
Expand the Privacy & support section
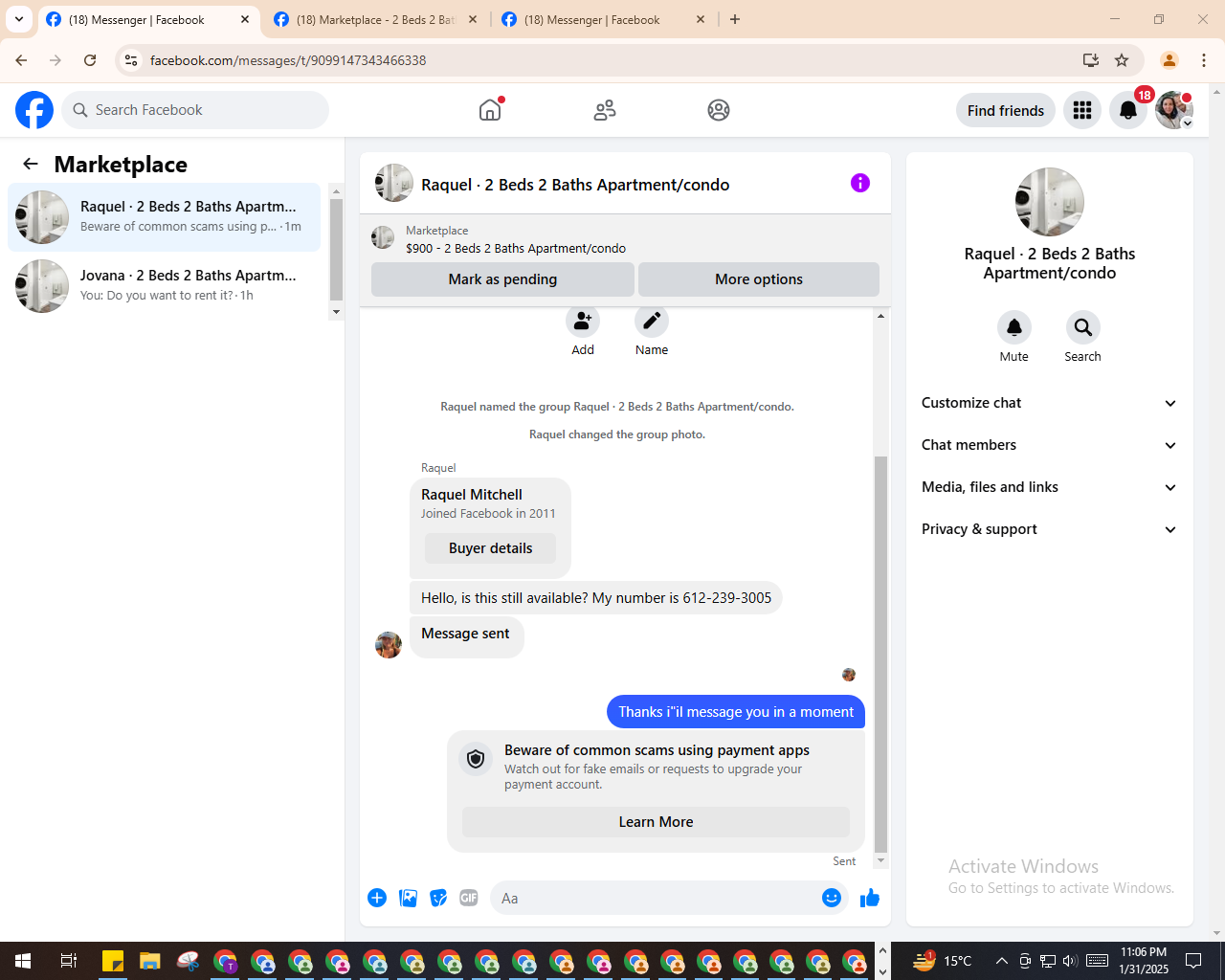tap(1050, 529)
